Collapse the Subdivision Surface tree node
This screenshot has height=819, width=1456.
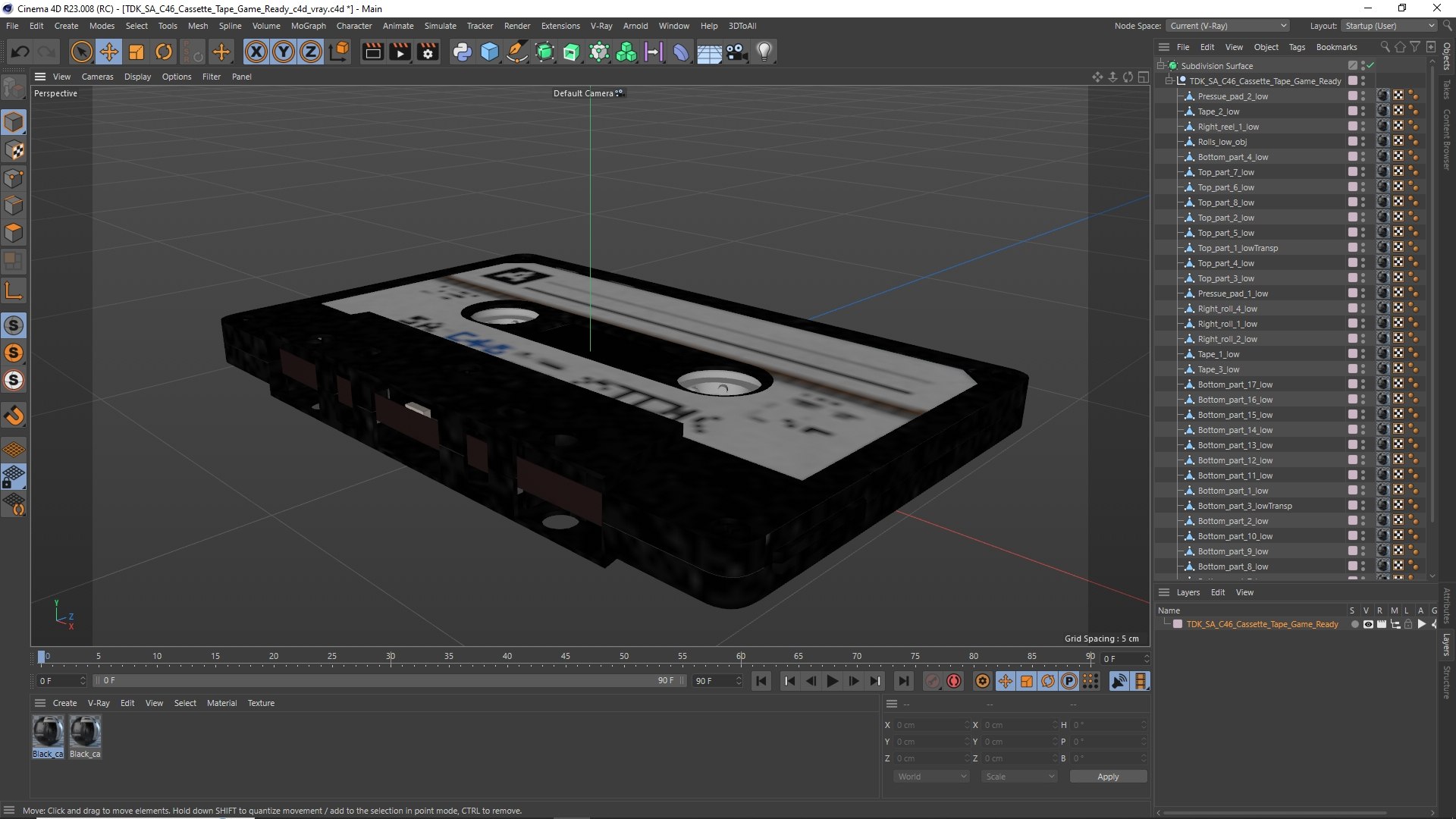[1161, 66]
